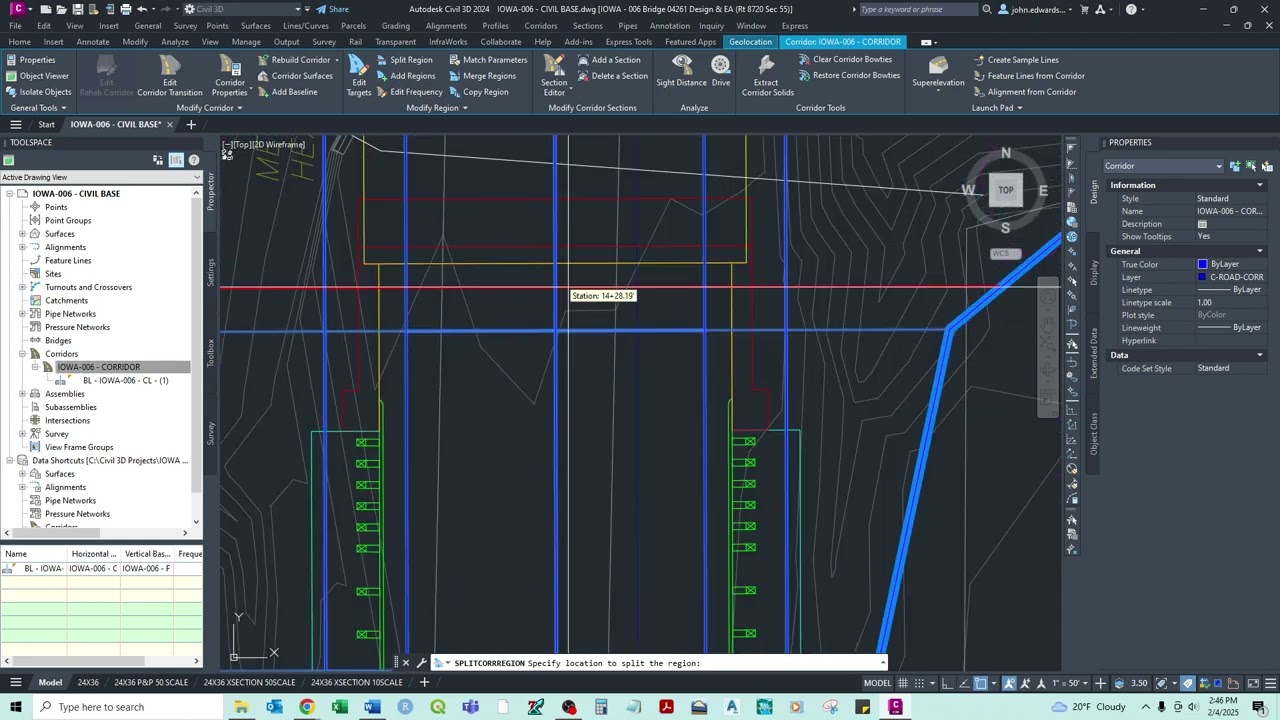Launch the Drive tool
Screen dimensions: 1280x720
click(720, 71)
